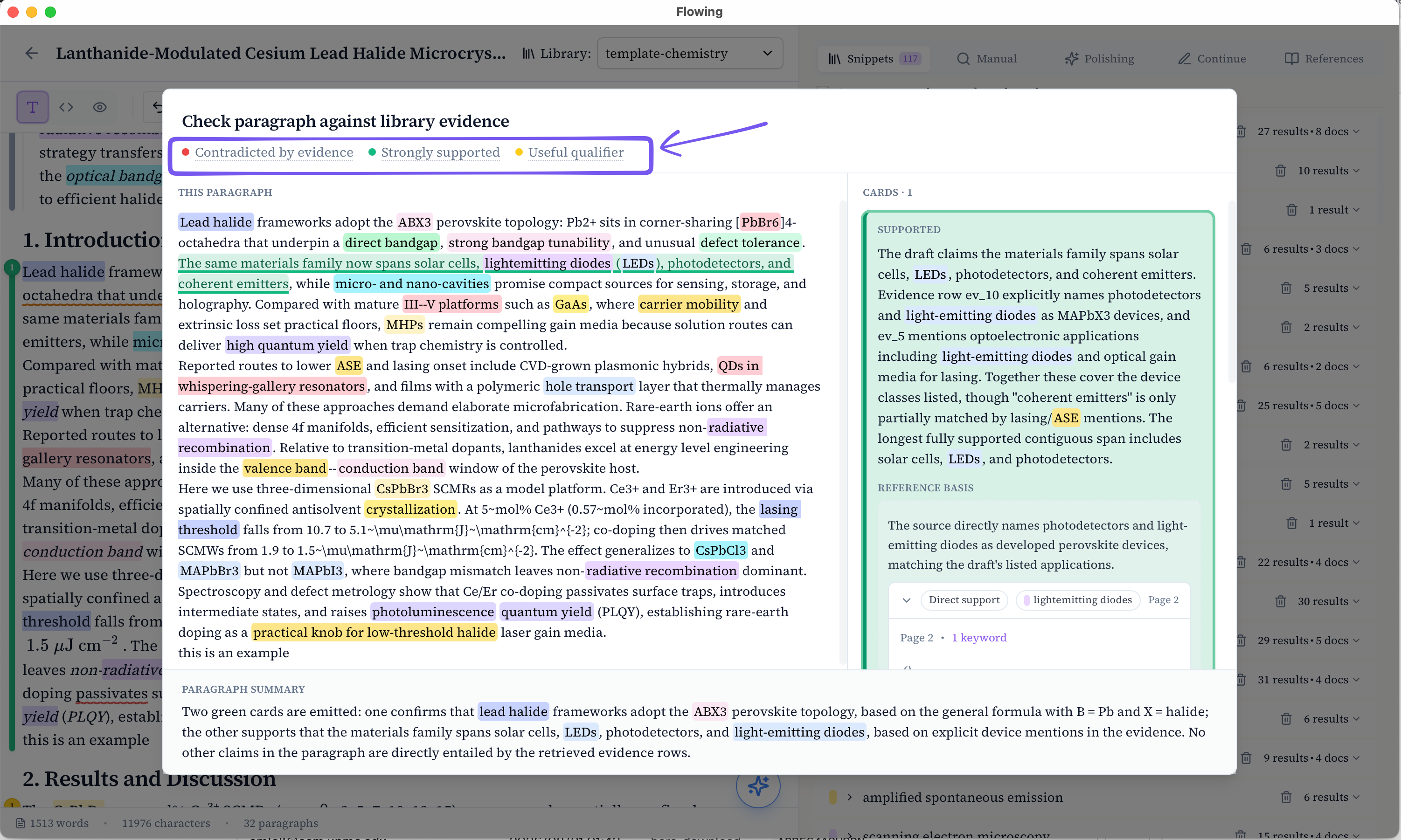This screenshot has height=840, width=1401.
Task: Click trash icon beside 9 results · 4 docs
Action: click(x=1246, y=758)
